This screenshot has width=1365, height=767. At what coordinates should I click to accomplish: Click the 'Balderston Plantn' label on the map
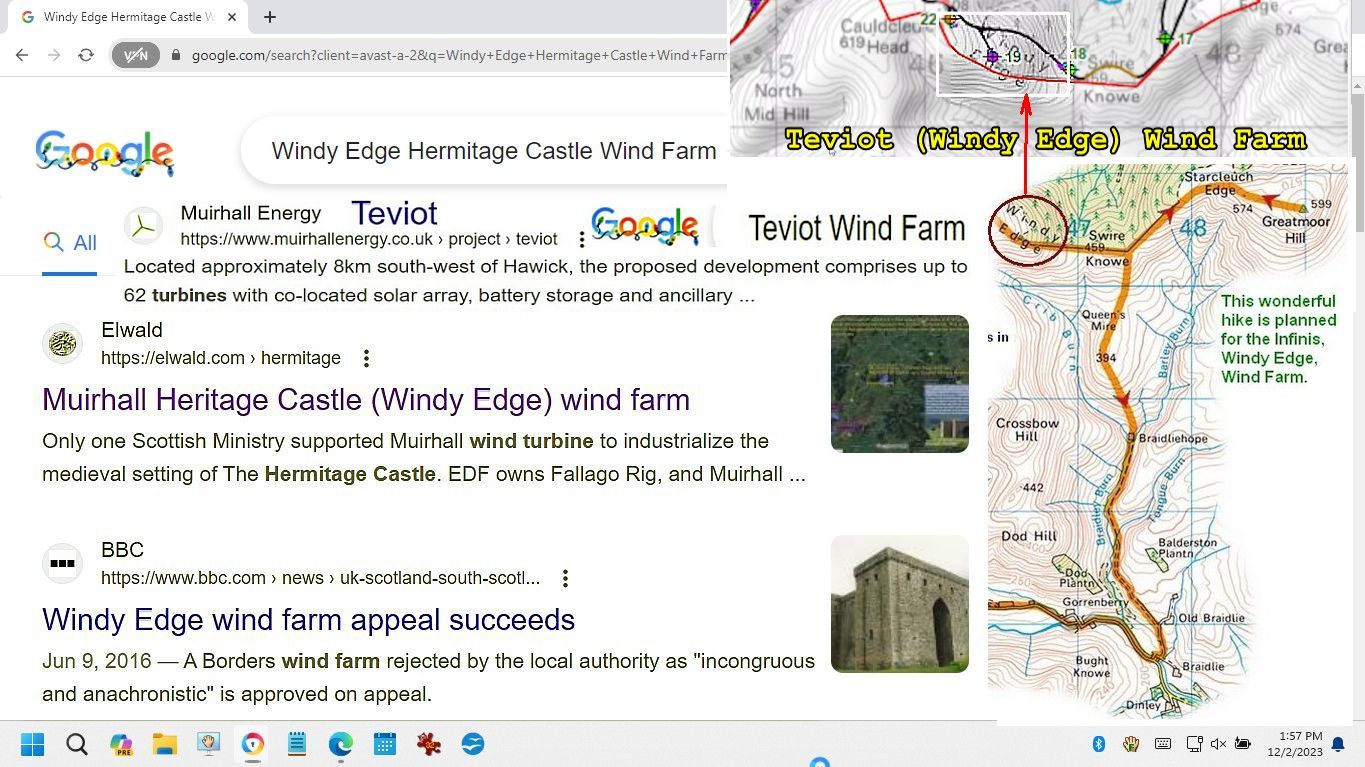point(1187,548)
